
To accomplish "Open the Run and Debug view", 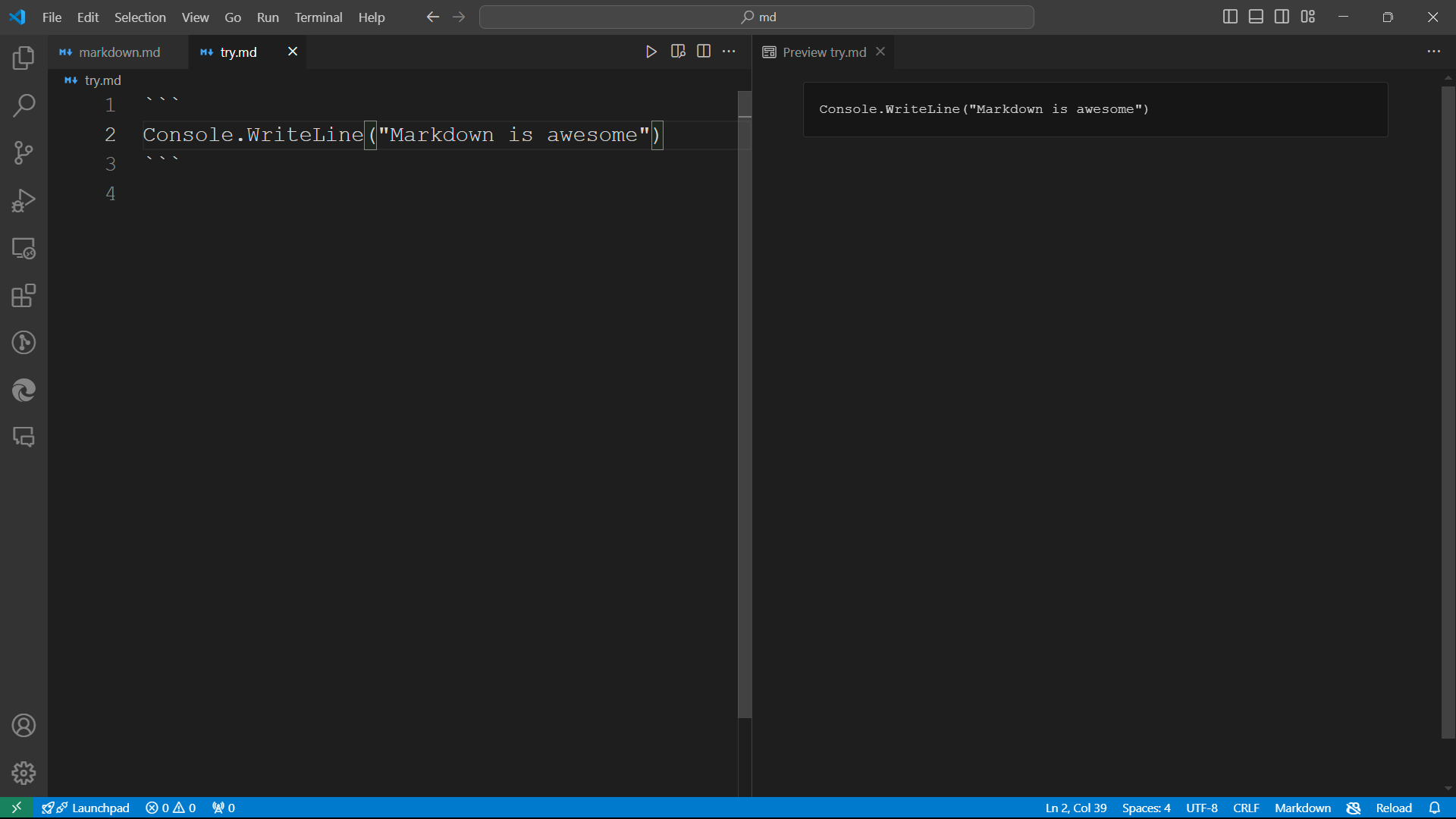I will pos(24,200).
